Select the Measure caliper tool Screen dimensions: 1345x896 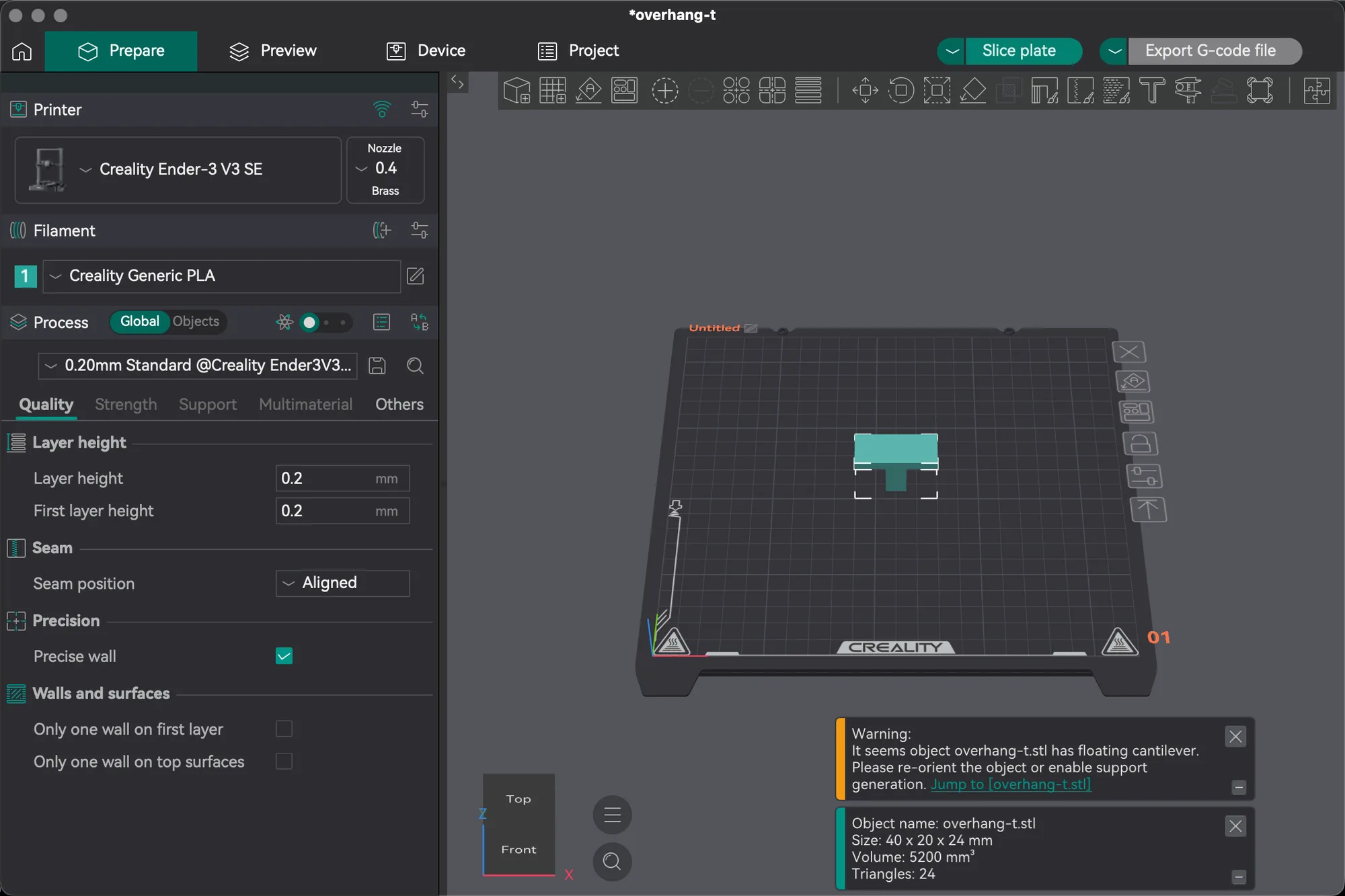(1188, 90)
